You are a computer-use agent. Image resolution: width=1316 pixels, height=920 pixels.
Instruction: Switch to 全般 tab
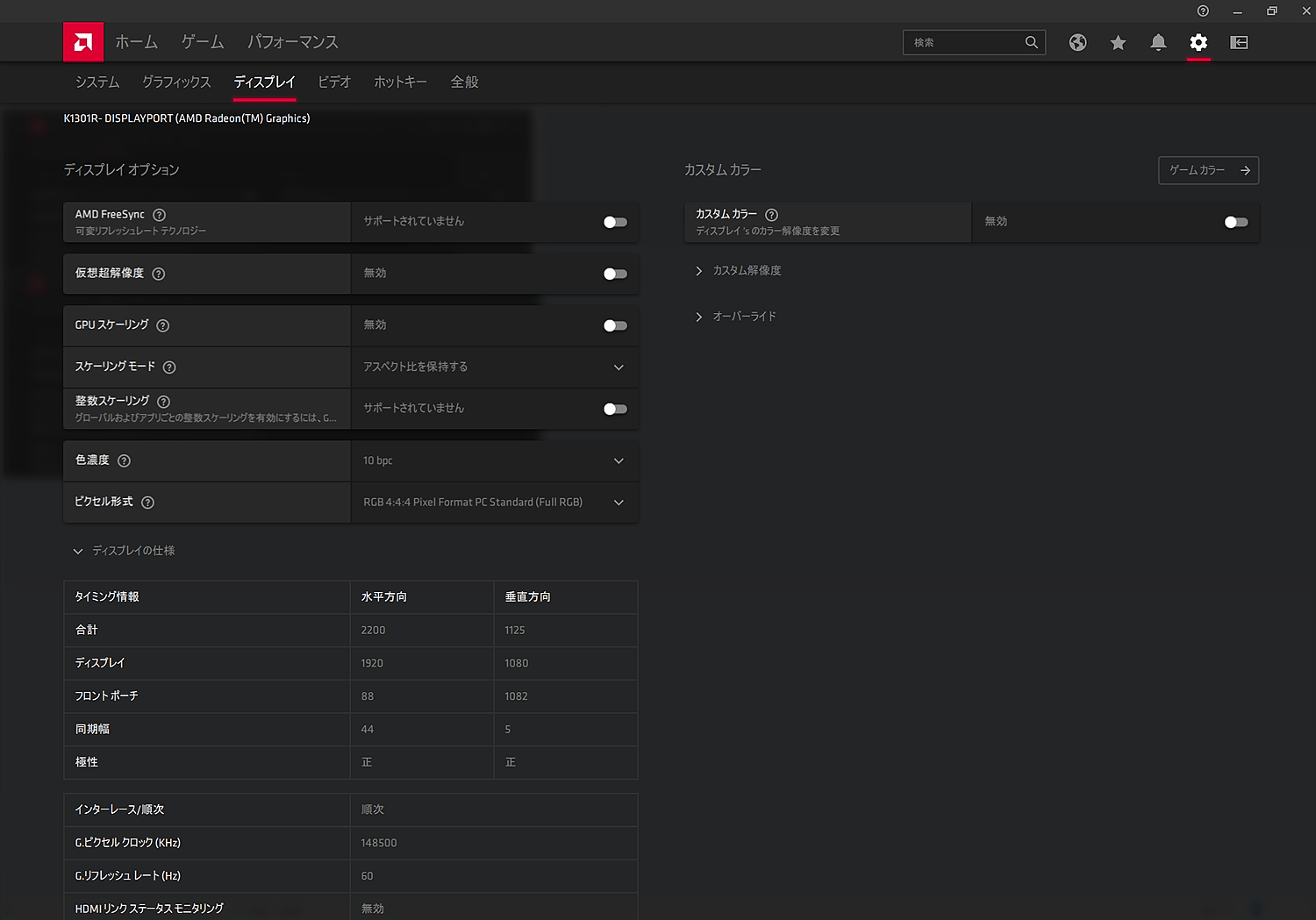[464, 82]
